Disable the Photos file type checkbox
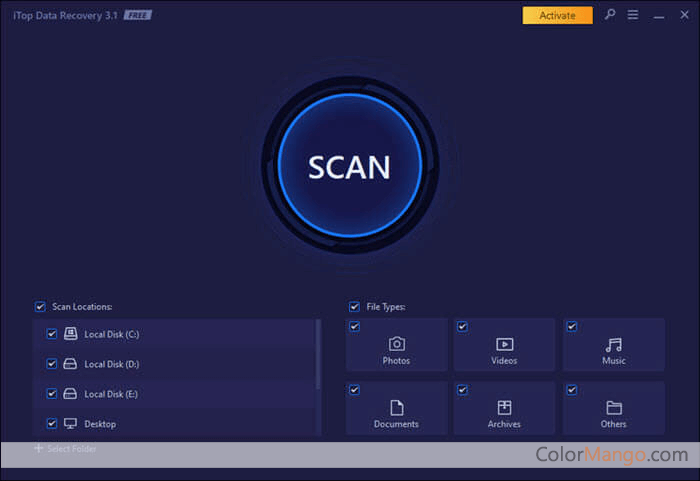 354,326
